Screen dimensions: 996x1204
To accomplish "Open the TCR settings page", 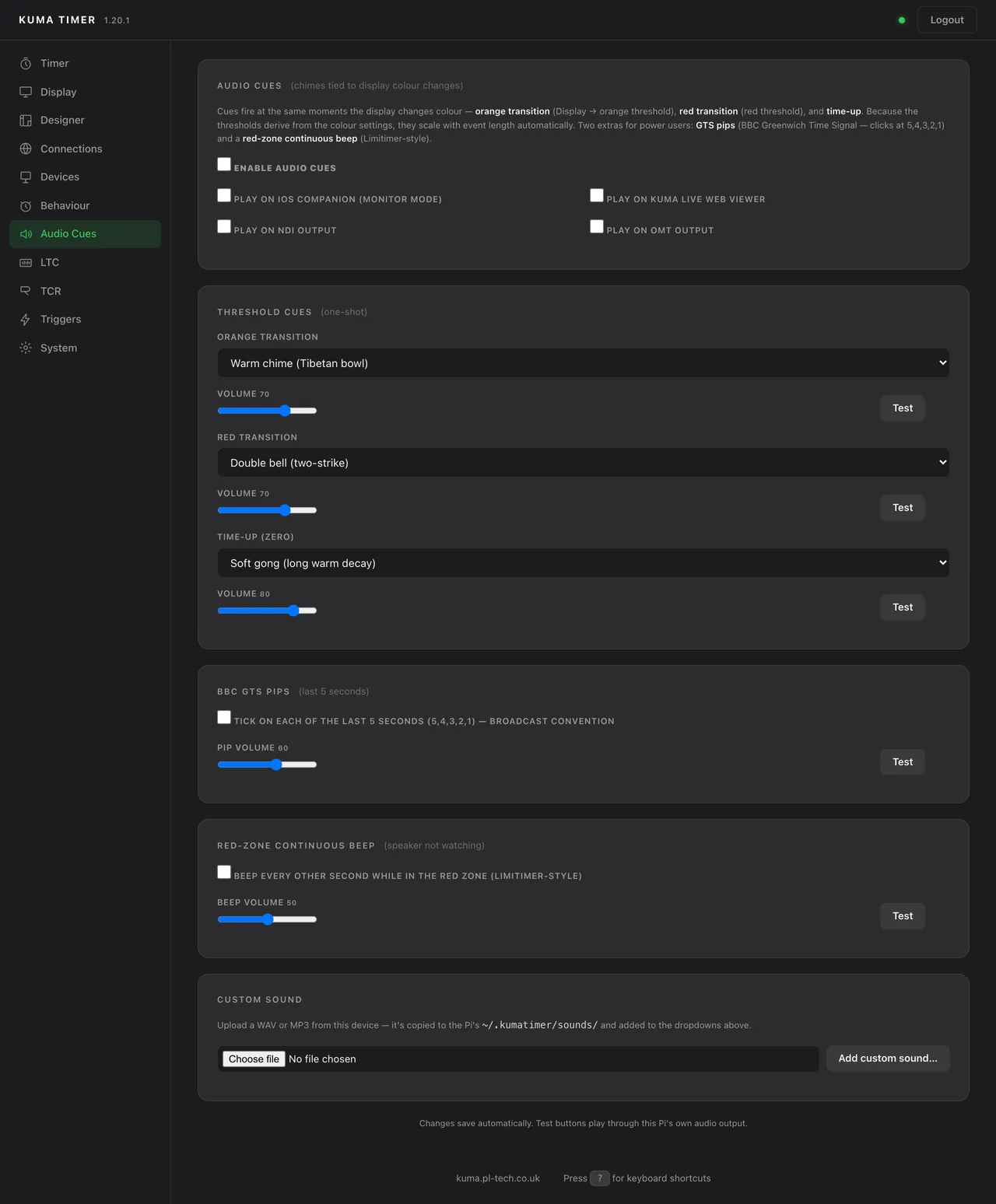I will [85, 291].
